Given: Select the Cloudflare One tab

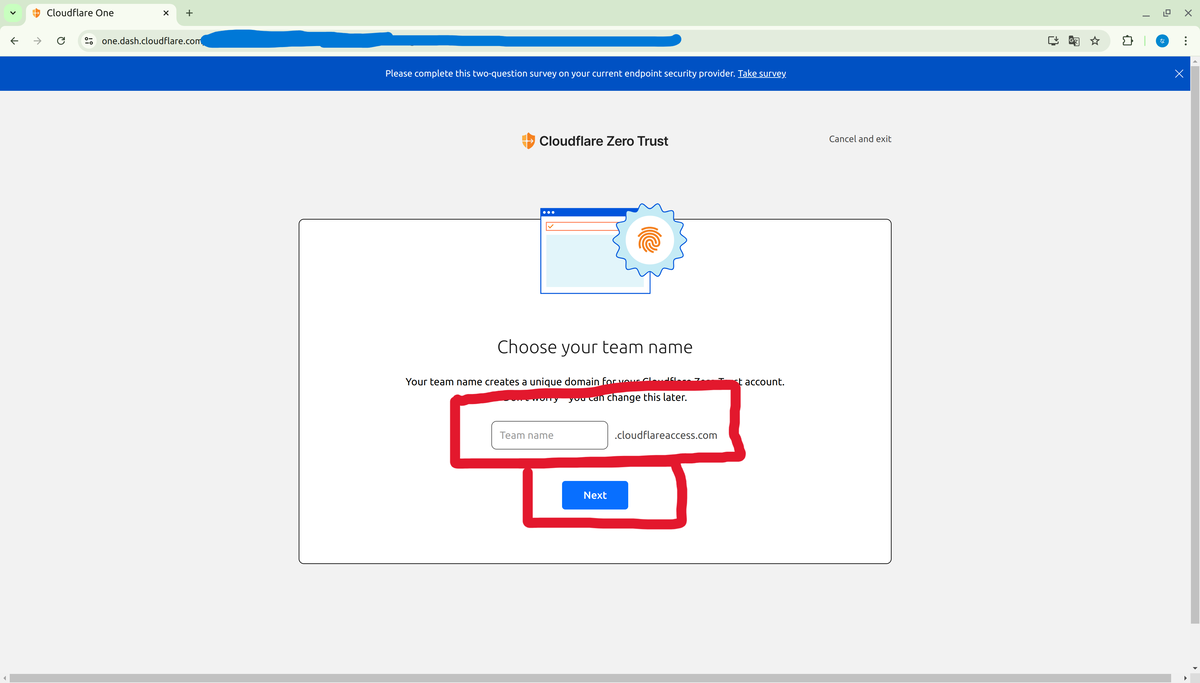Looking at the screenshot, I should 101,13.
